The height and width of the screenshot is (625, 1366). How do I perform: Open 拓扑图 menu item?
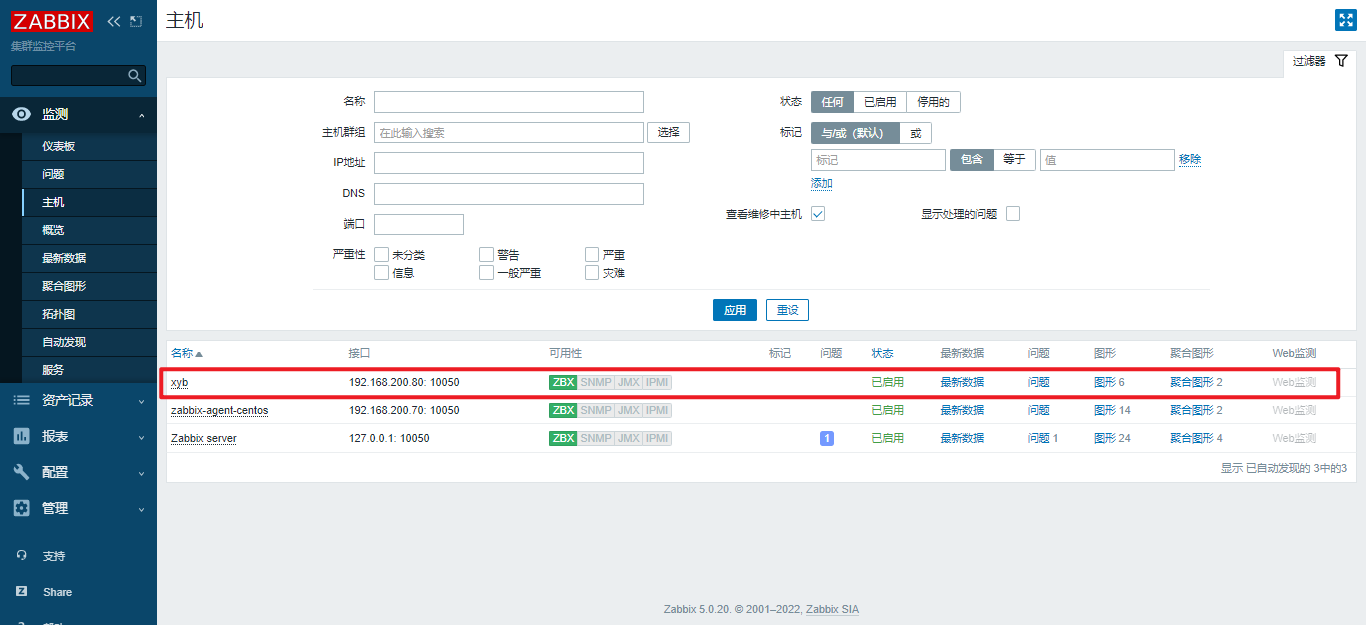(88, 314)
